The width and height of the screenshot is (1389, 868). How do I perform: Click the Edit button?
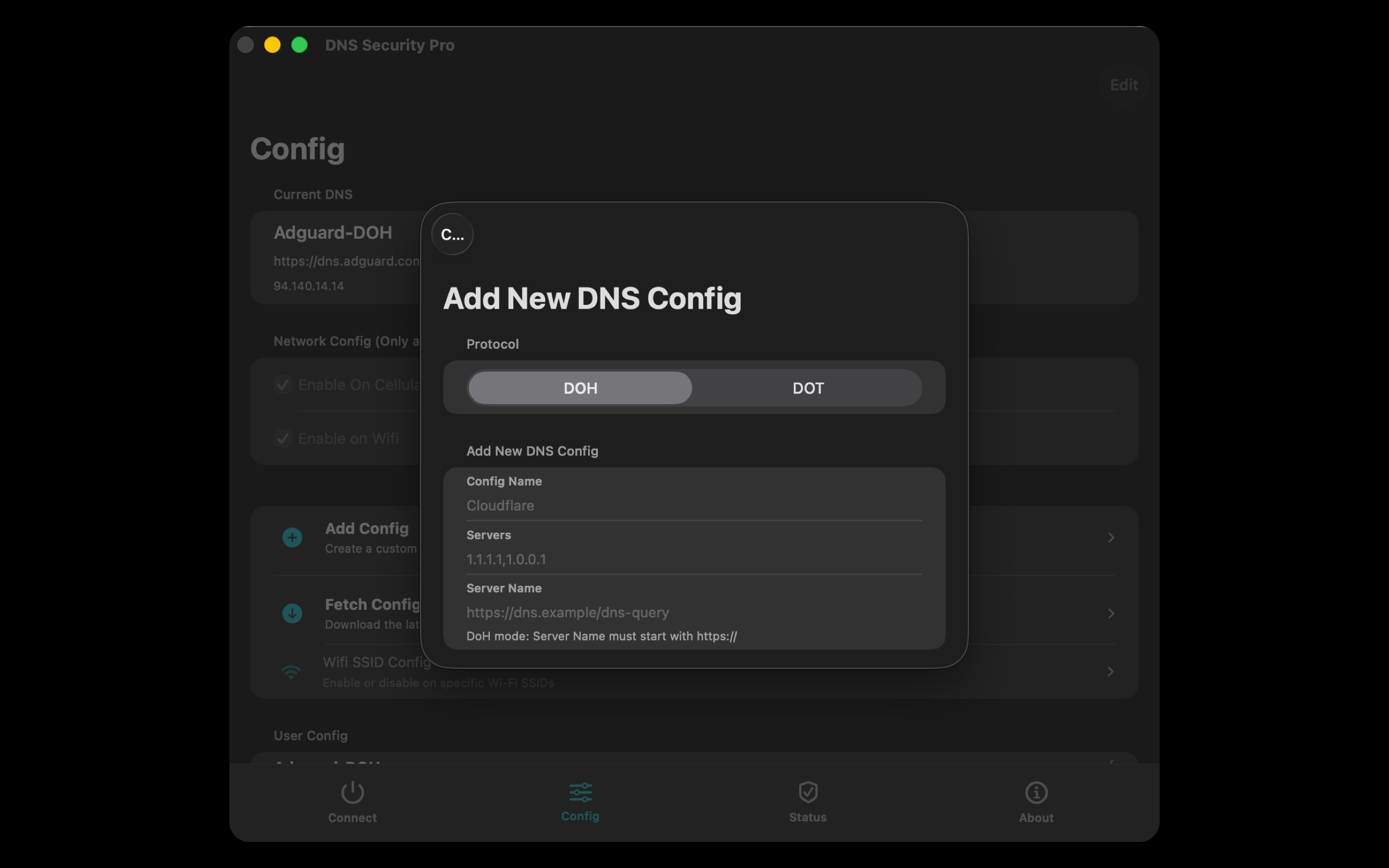pos(1123,85)
